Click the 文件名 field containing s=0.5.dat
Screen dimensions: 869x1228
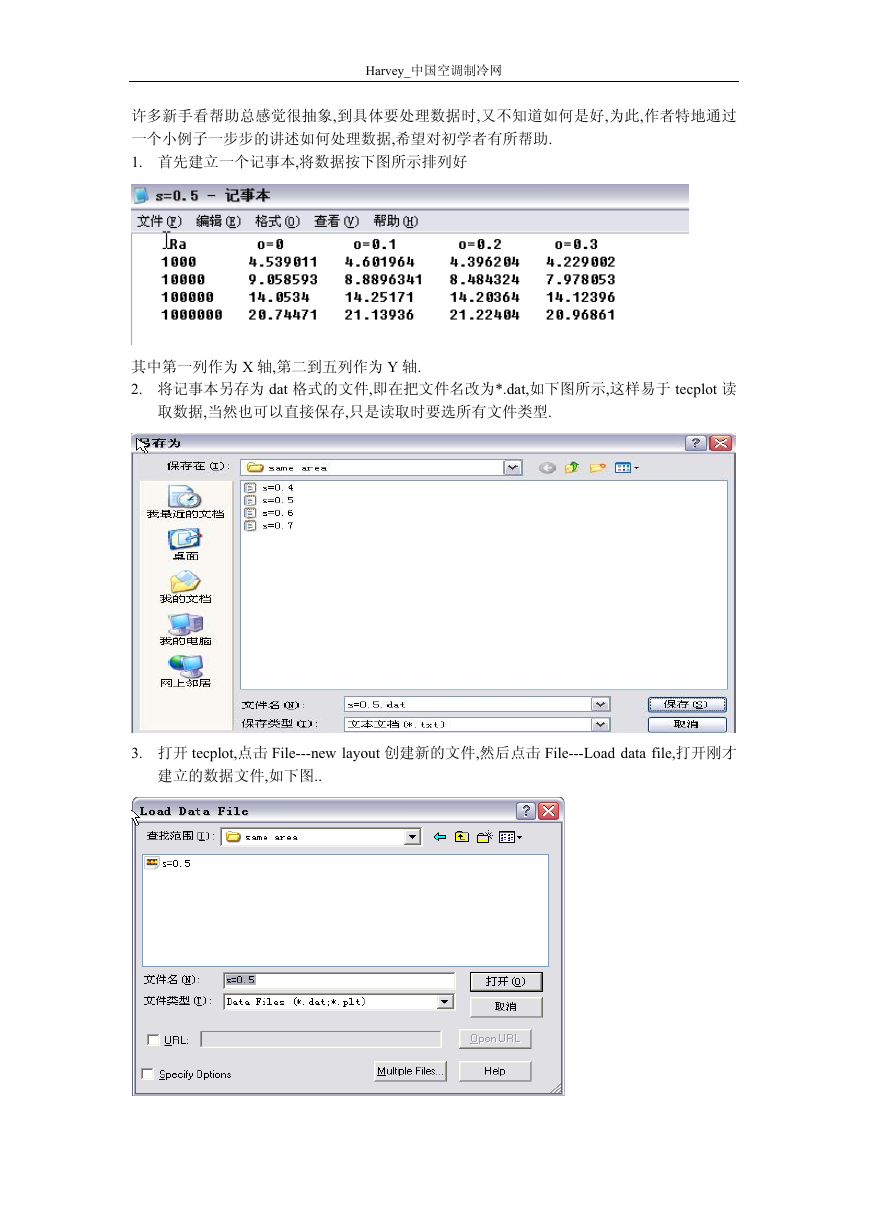[x=468, y=705]
